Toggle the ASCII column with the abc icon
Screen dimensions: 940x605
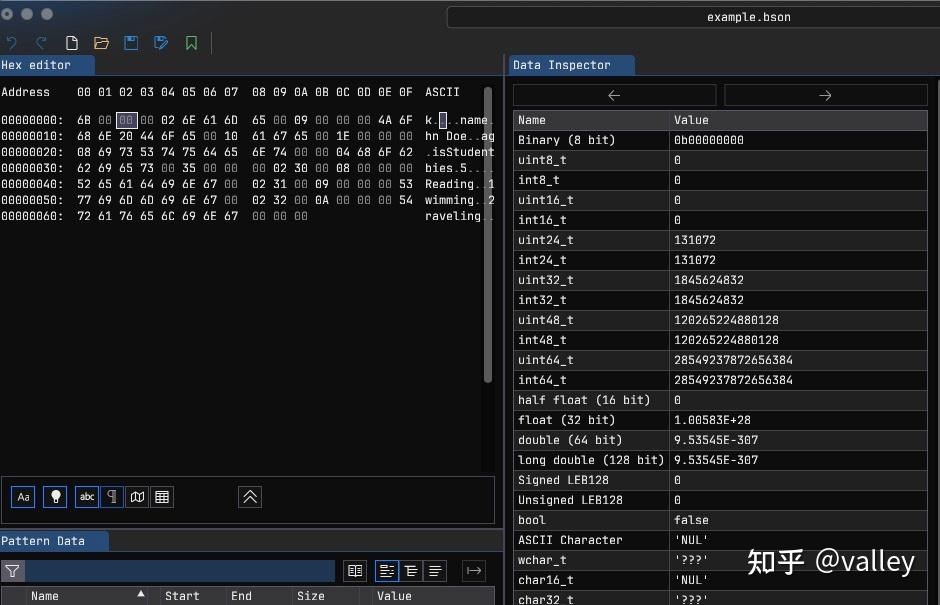point(86,497)
